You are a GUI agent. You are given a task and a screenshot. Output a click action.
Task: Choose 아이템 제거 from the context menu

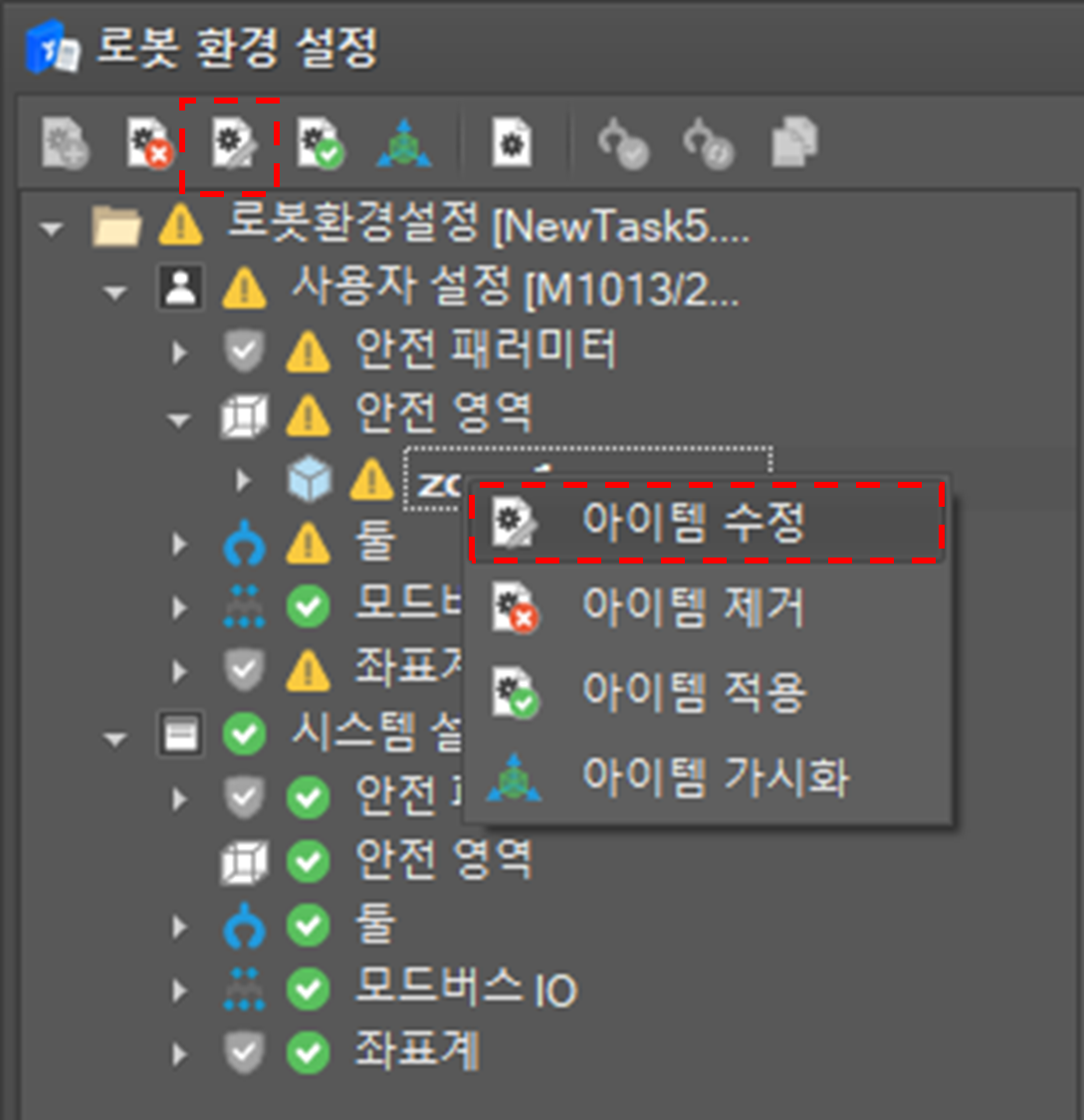(x=693, y=607)
